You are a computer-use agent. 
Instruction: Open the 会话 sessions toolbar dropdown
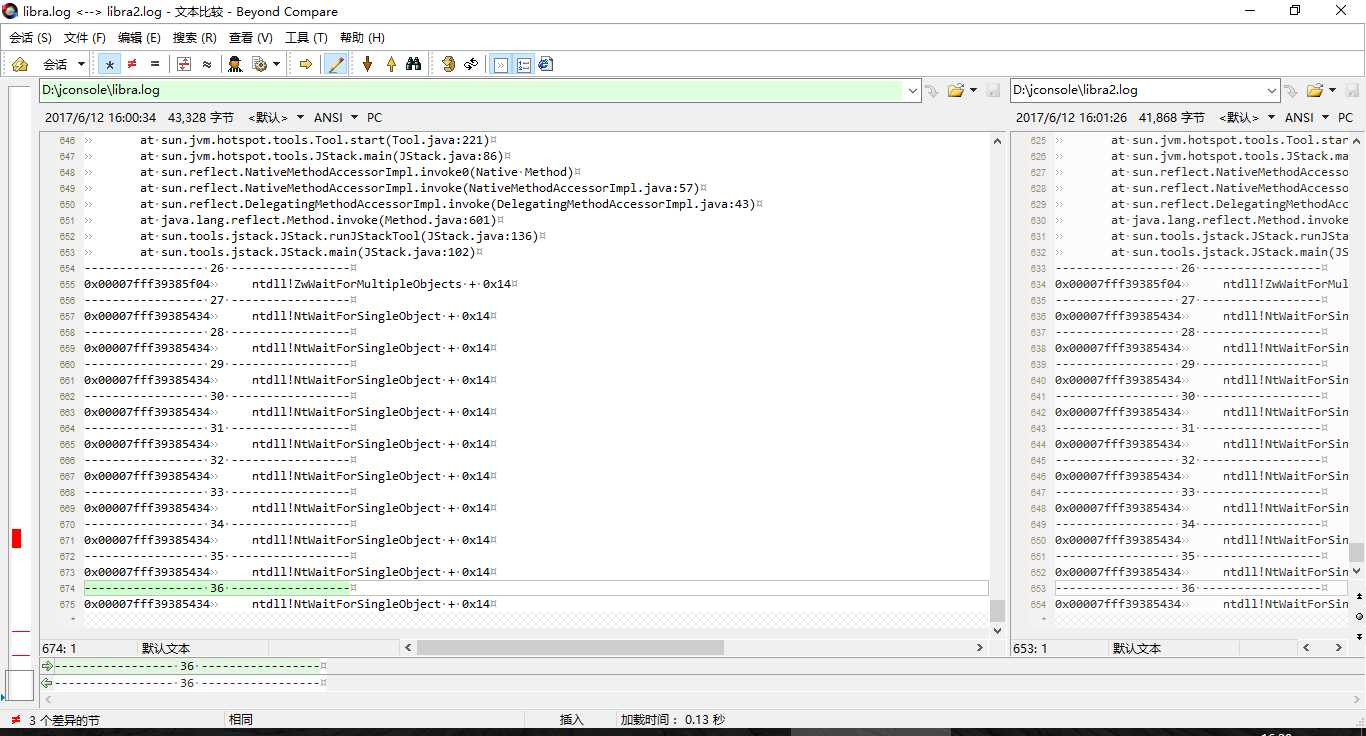[63, 64]
